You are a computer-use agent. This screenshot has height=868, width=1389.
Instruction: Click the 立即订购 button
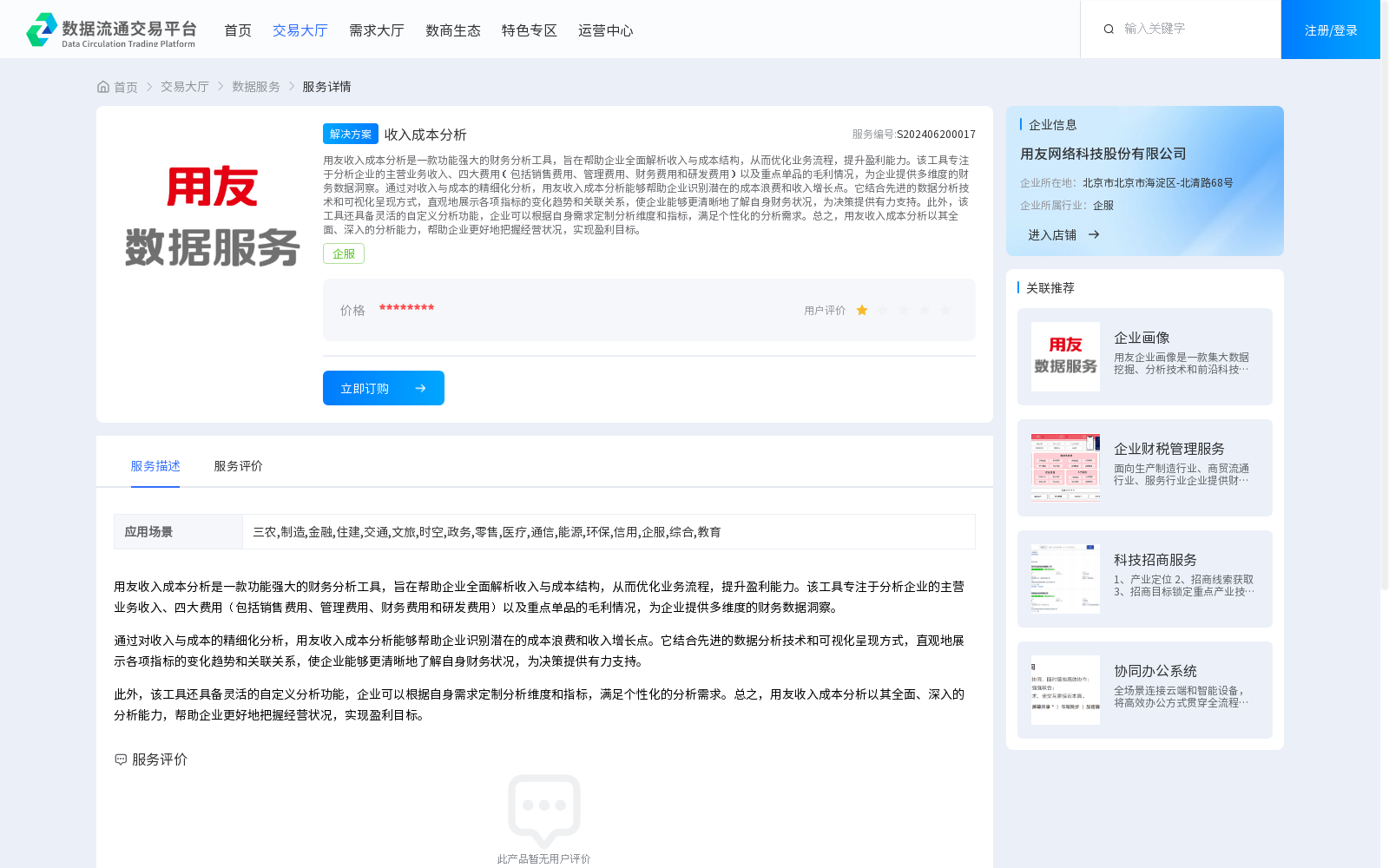pyautogui.click(x=384, y=388)
